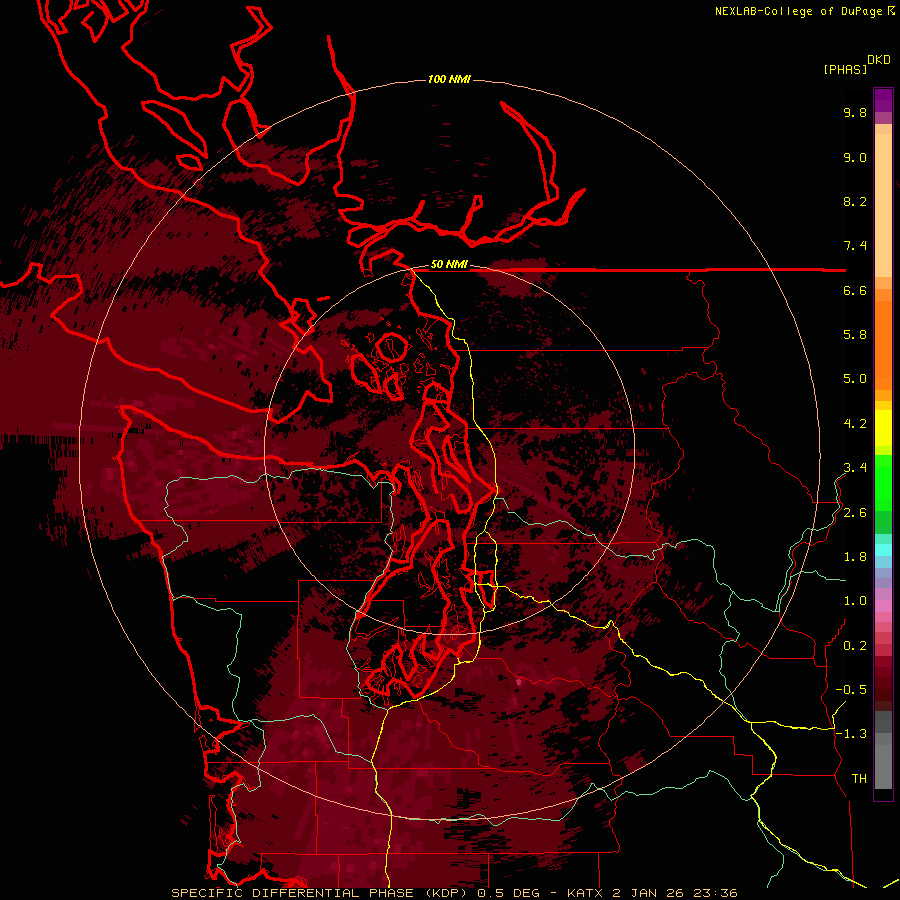The image size is (900, 900).
Task: Click the DKD label above the color scale
Action: pyautogui.click(x=878, y=60)
